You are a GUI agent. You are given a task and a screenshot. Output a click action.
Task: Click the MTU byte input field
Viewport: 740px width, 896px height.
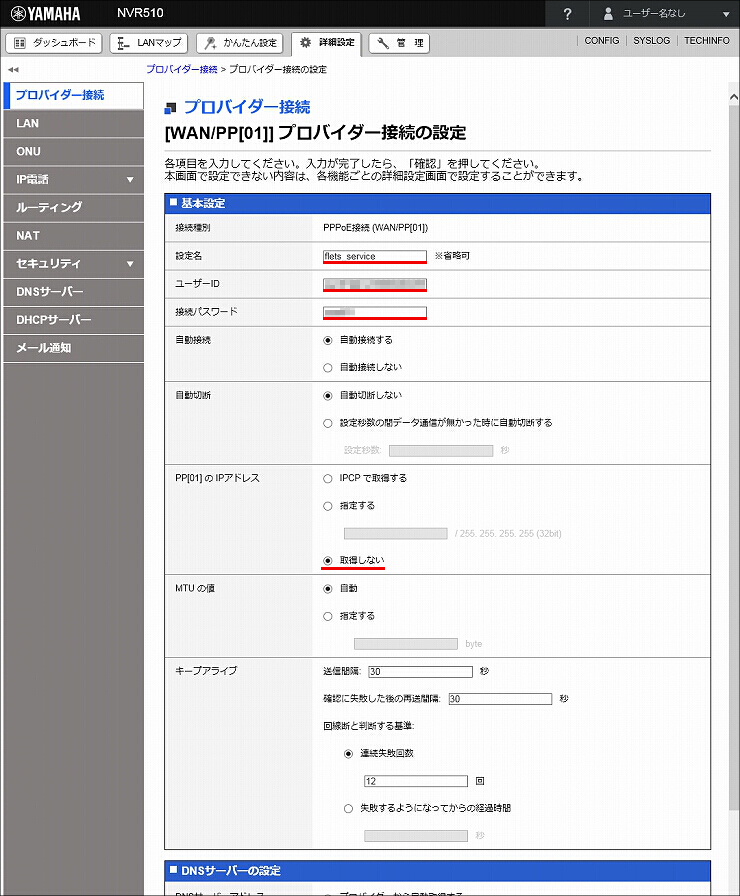tap(406, 644)
